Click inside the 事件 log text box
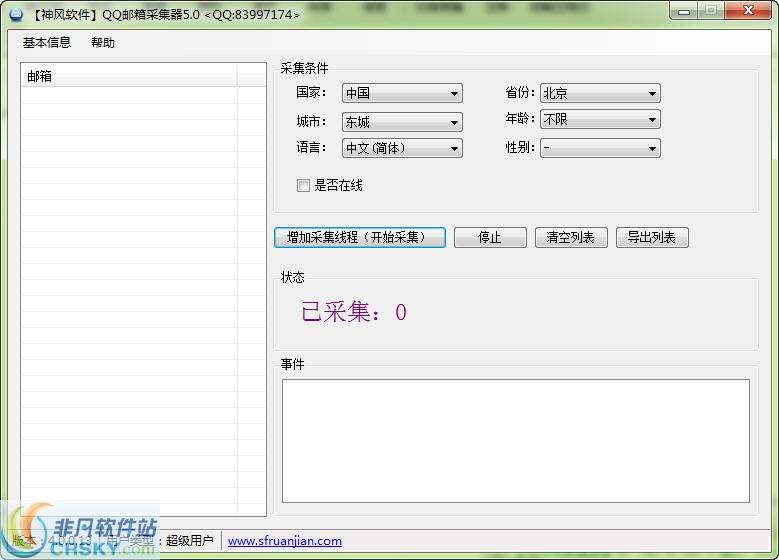Image resolution: width=779 pixels, height=560 pixels. pyautogui.click(x=516, y=441)
